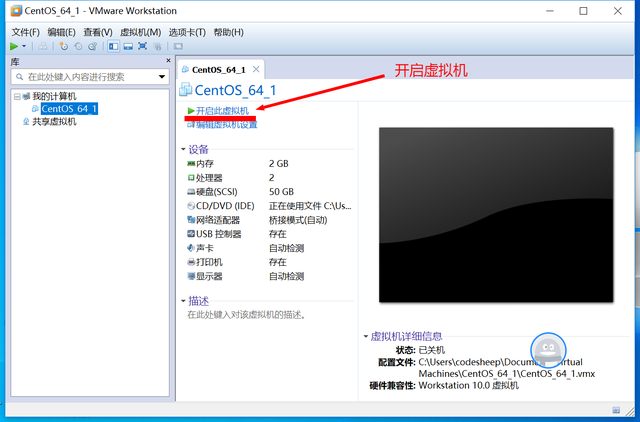Open the 帮助(H) menu
The width and height of the screenshot is (640, 422).
[229, 32]
